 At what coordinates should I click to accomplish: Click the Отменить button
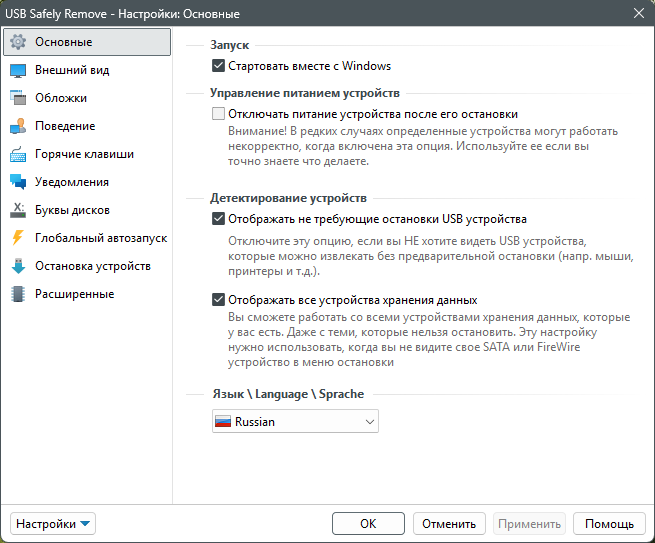click(x=448, y=523)
